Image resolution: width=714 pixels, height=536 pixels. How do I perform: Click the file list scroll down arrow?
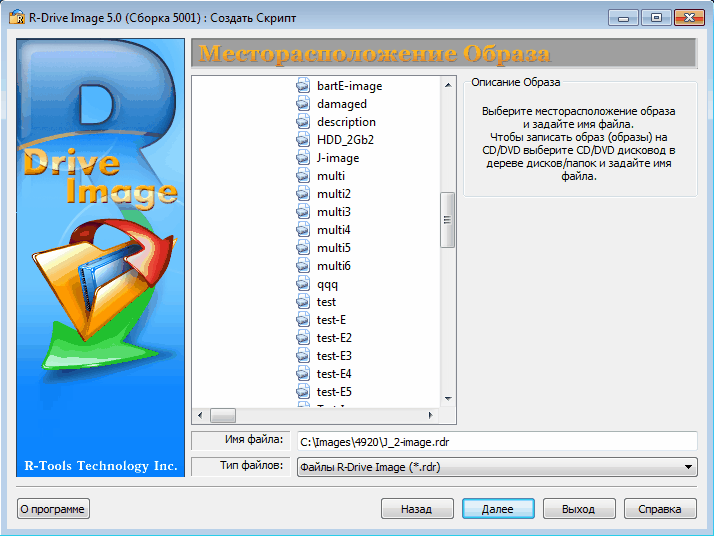[448, 399]
